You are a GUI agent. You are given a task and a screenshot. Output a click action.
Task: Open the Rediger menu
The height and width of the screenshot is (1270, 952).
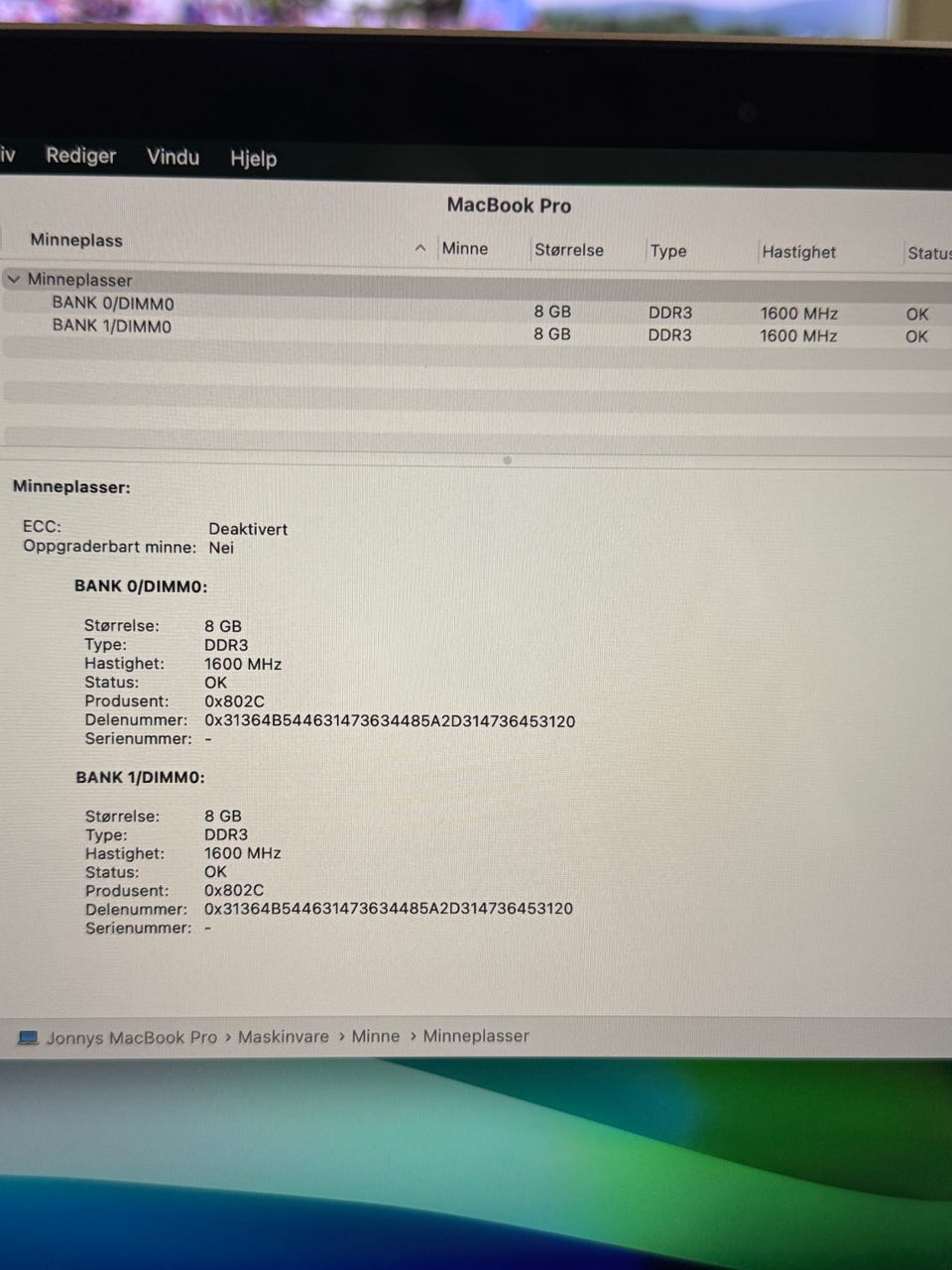pyautogui.click(x=80, y=156)
